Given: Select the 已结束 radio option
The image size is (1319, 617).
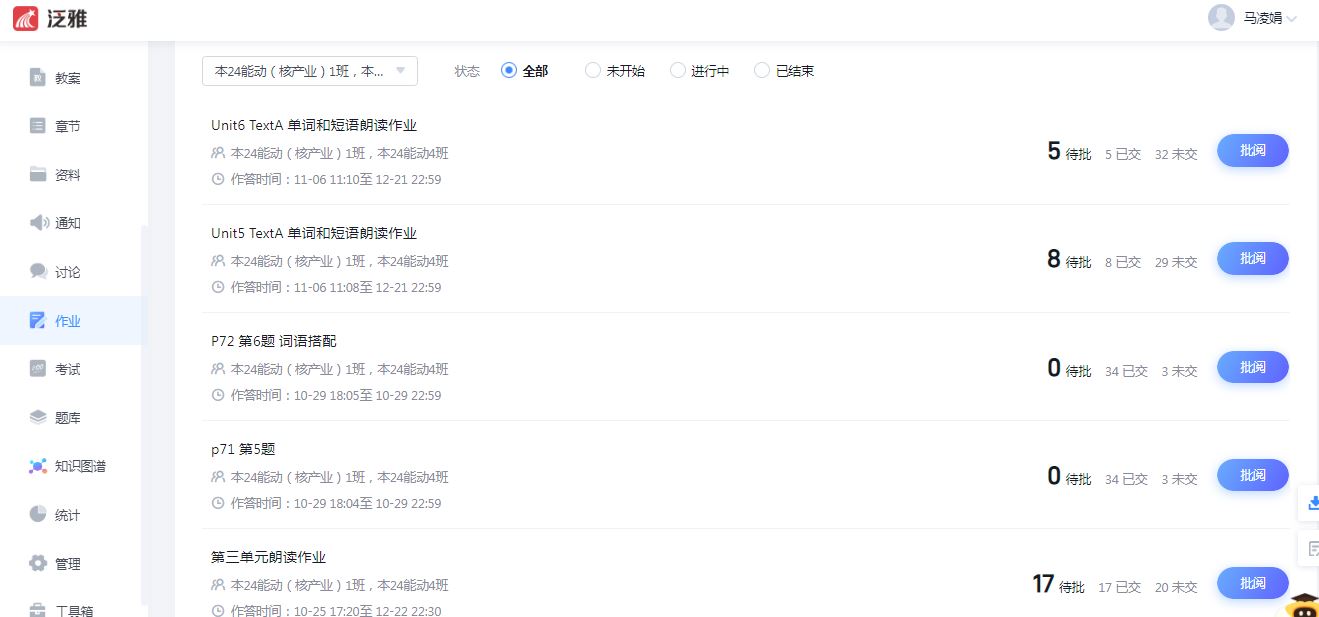Looking at the screenshot, I should 762,71.
